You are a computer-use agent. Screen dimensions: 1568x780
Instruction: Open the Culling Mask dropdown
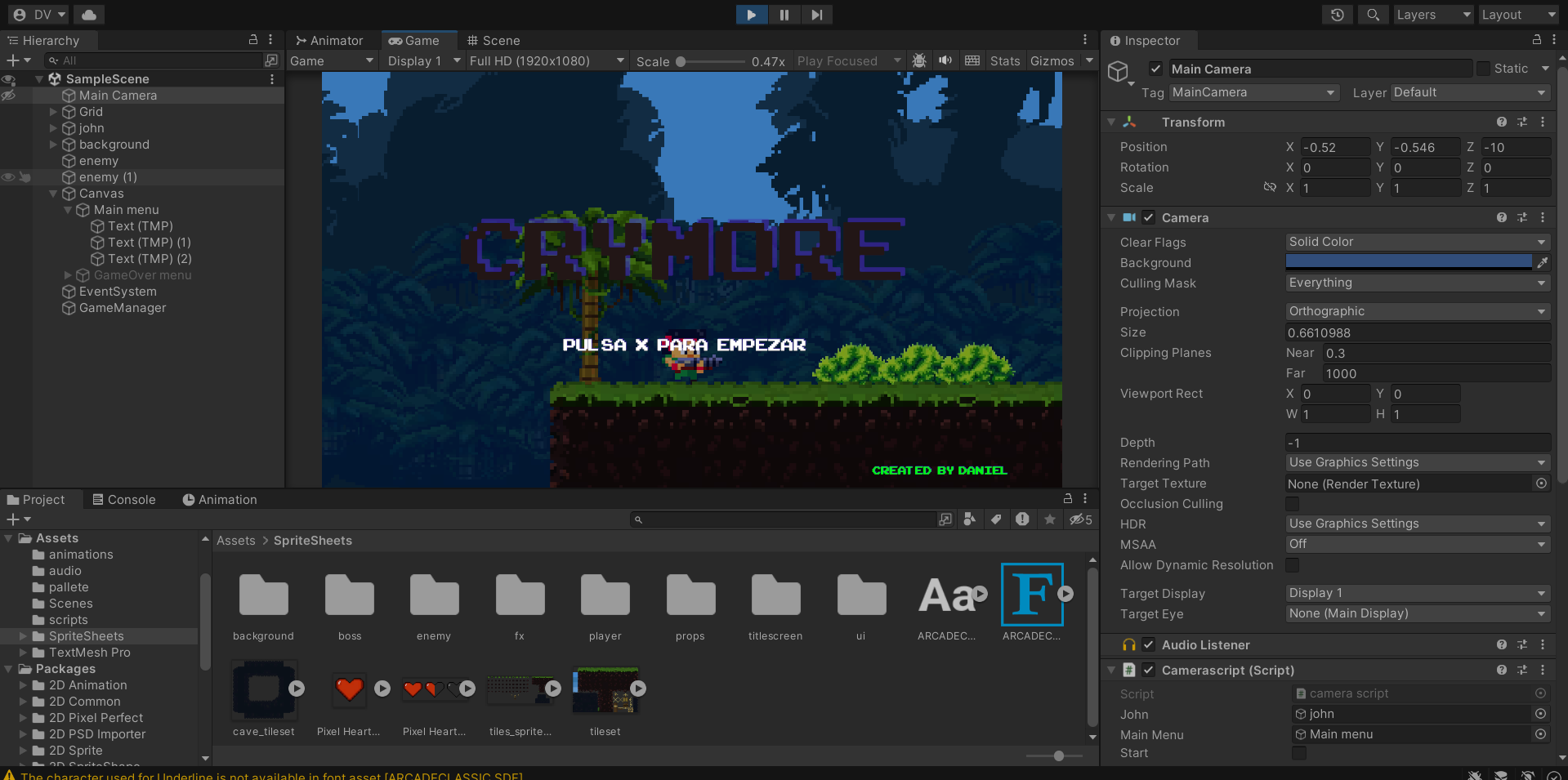(x=1418, y=283)
